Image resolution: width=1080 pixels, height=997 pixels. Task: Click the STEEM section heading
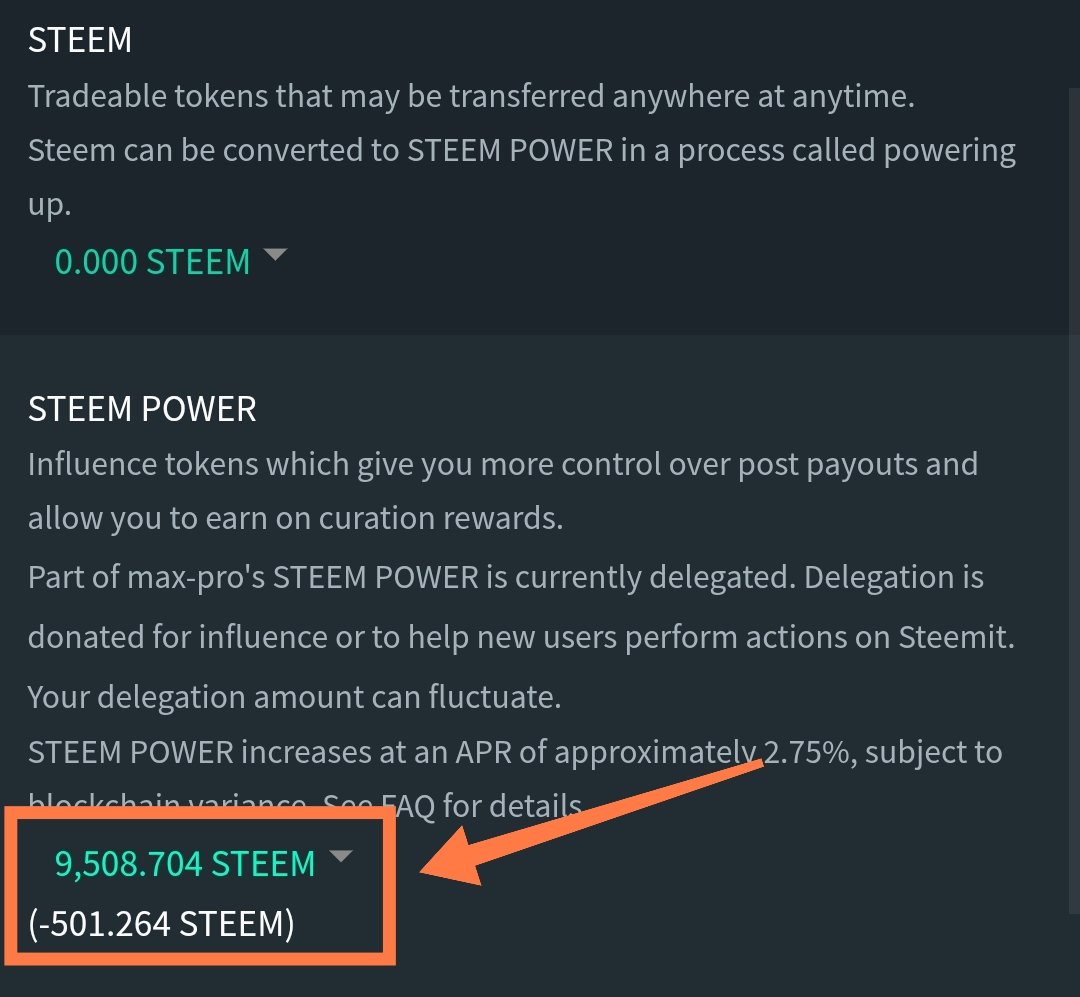click(79, 40)
